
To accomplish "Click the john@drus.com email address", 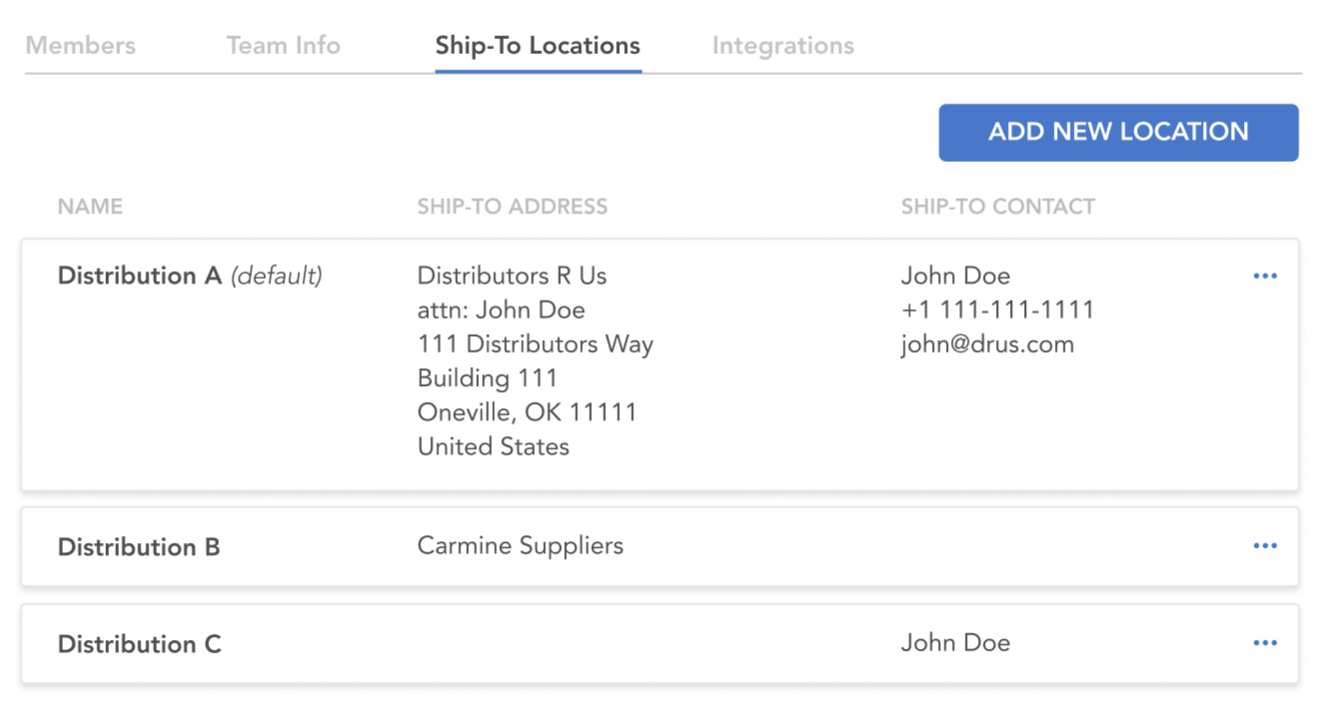I will click(x=987, y=344).
